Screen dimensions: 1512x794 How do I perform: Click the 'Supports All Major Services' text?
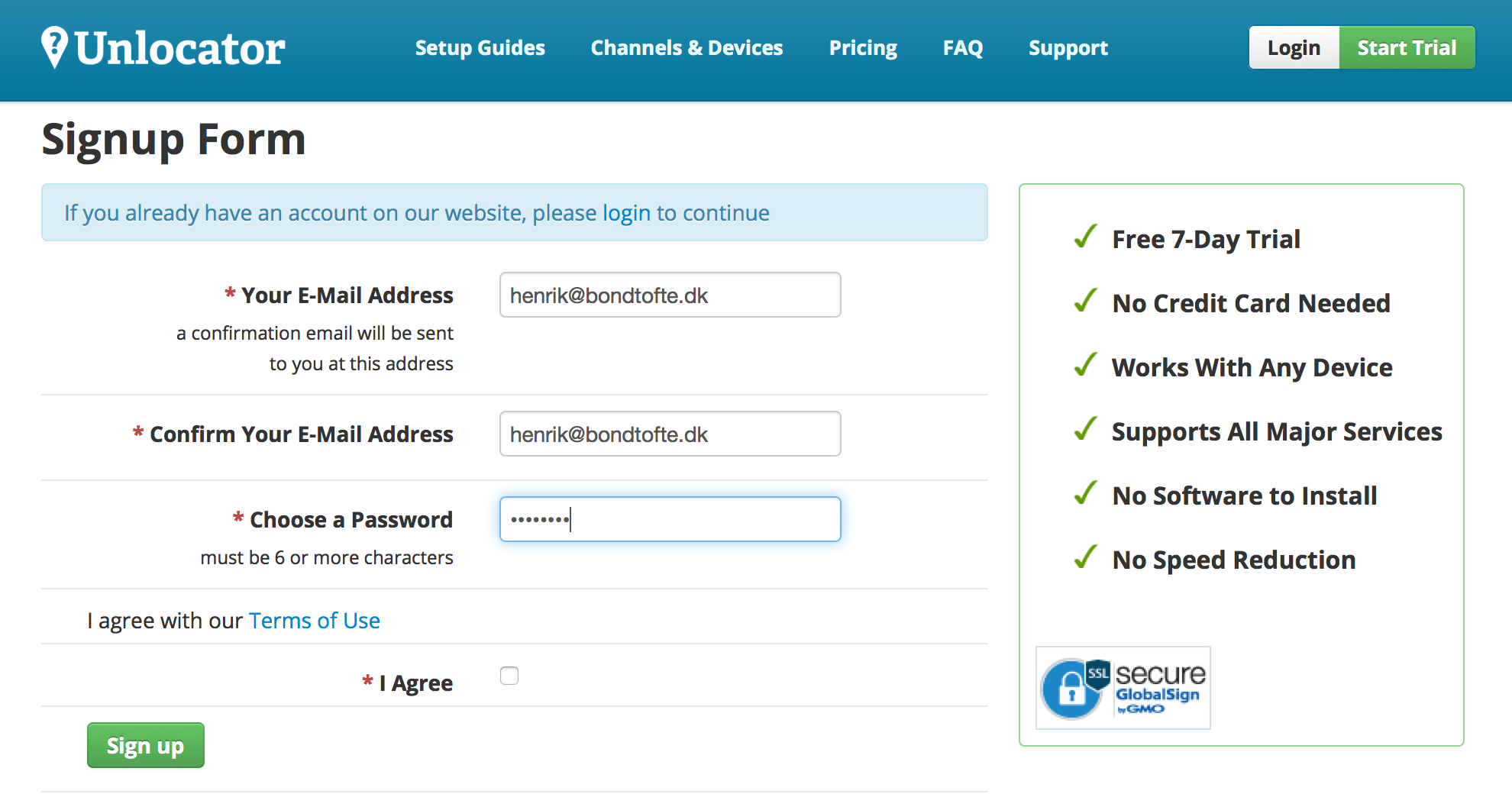pyautogui.click(x=1277, y=432)
